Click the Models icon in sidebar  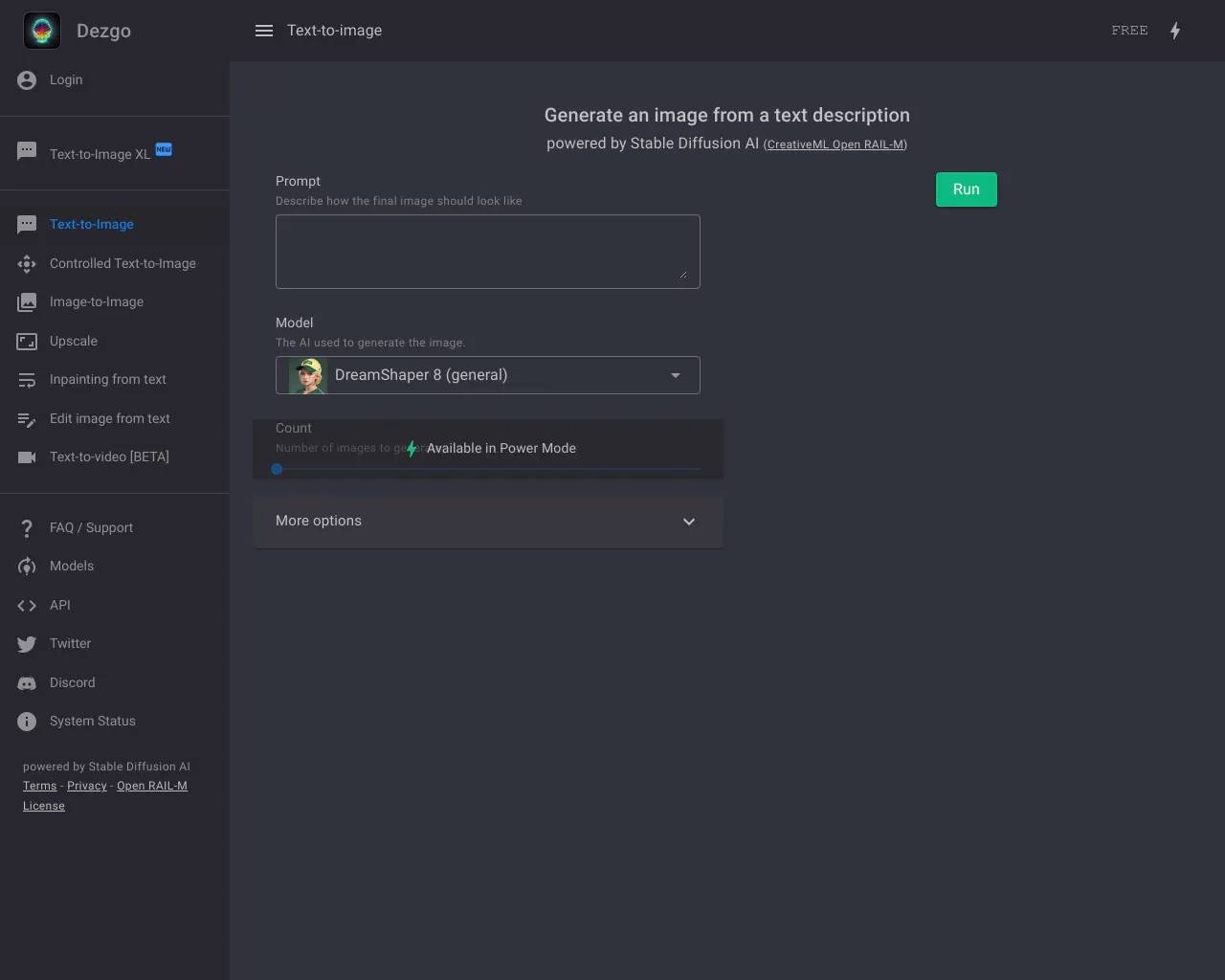click(x=27, y=567)
